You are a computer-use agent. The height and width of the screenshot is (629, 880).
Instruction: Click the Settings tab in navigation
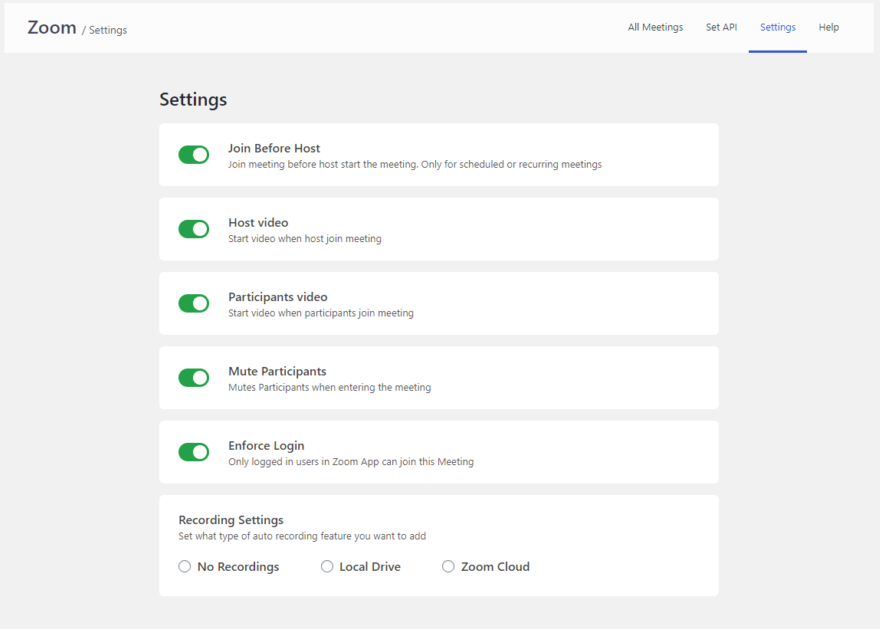pos(778,27)
